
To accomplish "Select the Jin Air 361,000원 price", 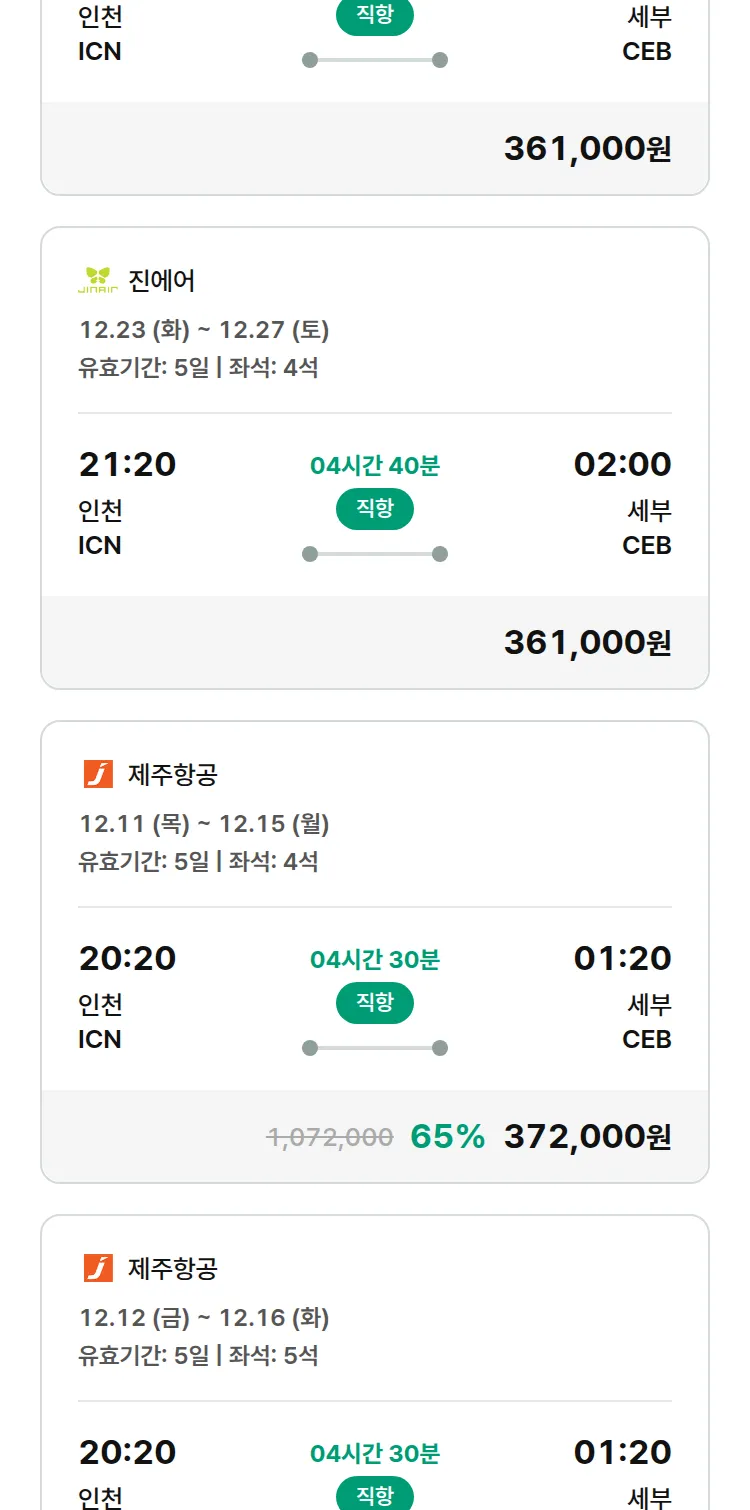I will (587, 642).
